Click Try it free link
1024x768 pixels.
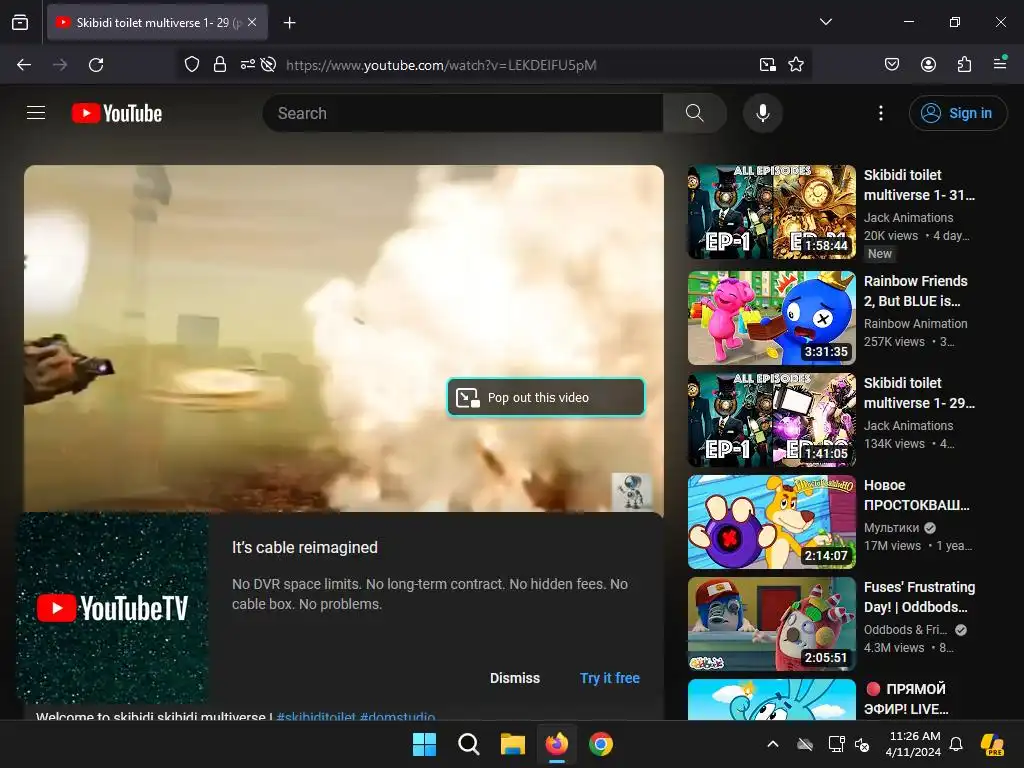[609, 678]
